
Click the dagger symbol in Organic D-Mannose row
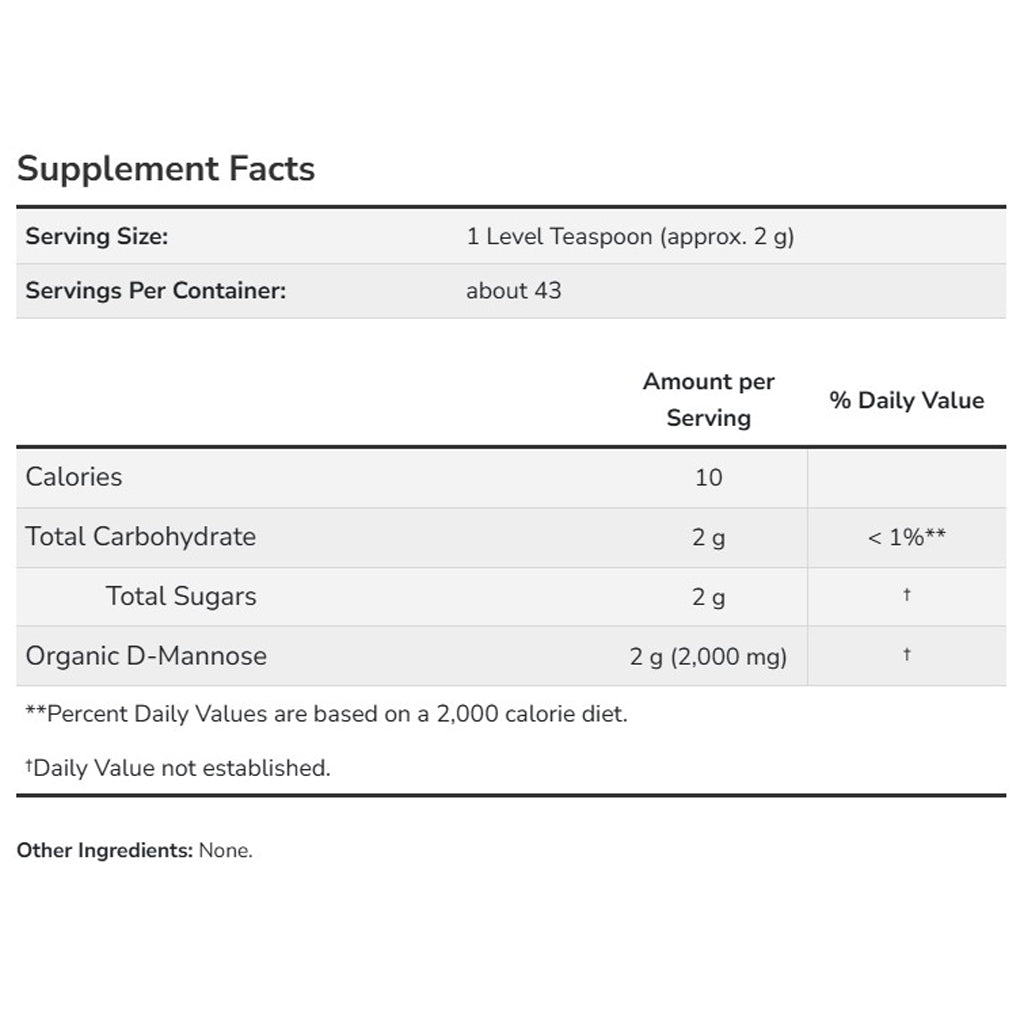906,655
